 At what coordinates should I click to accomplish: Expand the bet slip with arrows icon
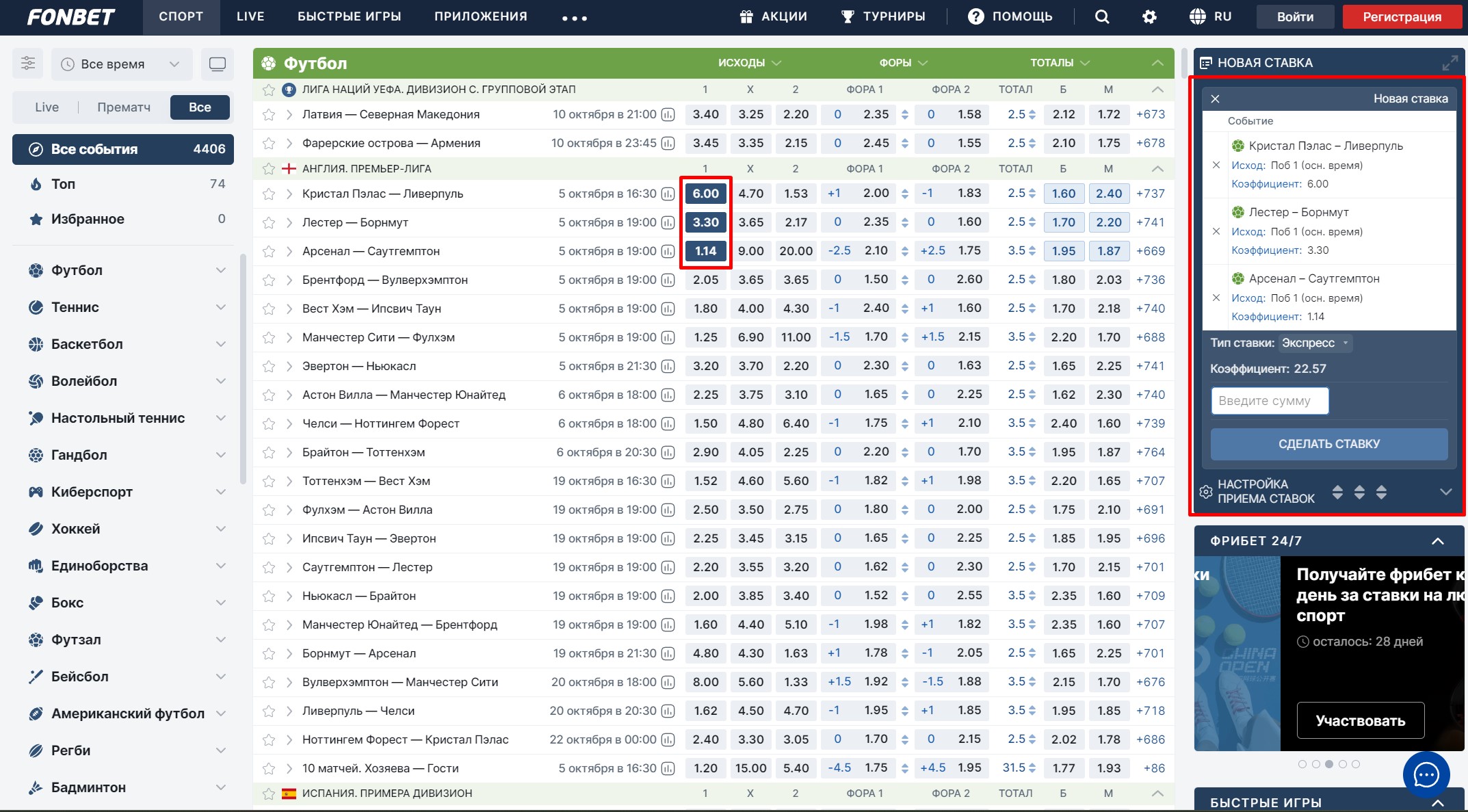click(x=1450, y=64)
